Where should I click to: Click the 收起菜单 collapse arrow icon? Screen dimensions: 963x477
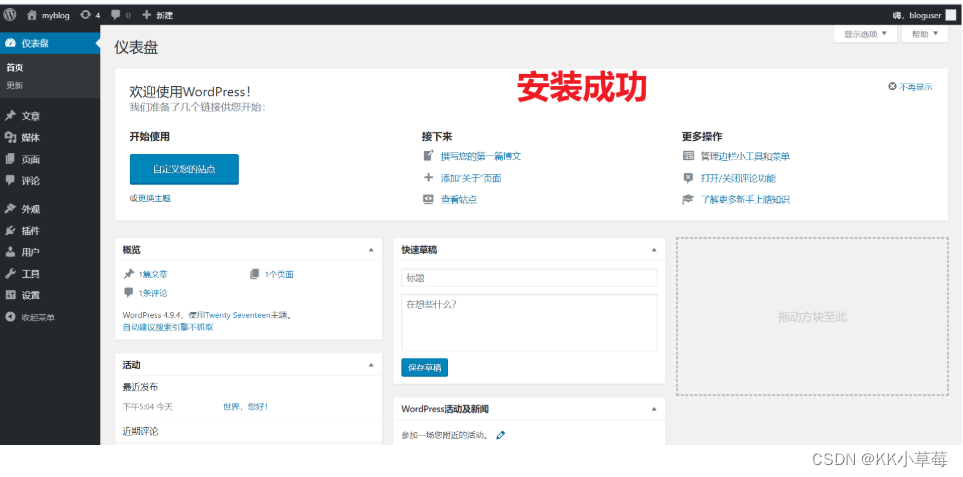(10, 317)
